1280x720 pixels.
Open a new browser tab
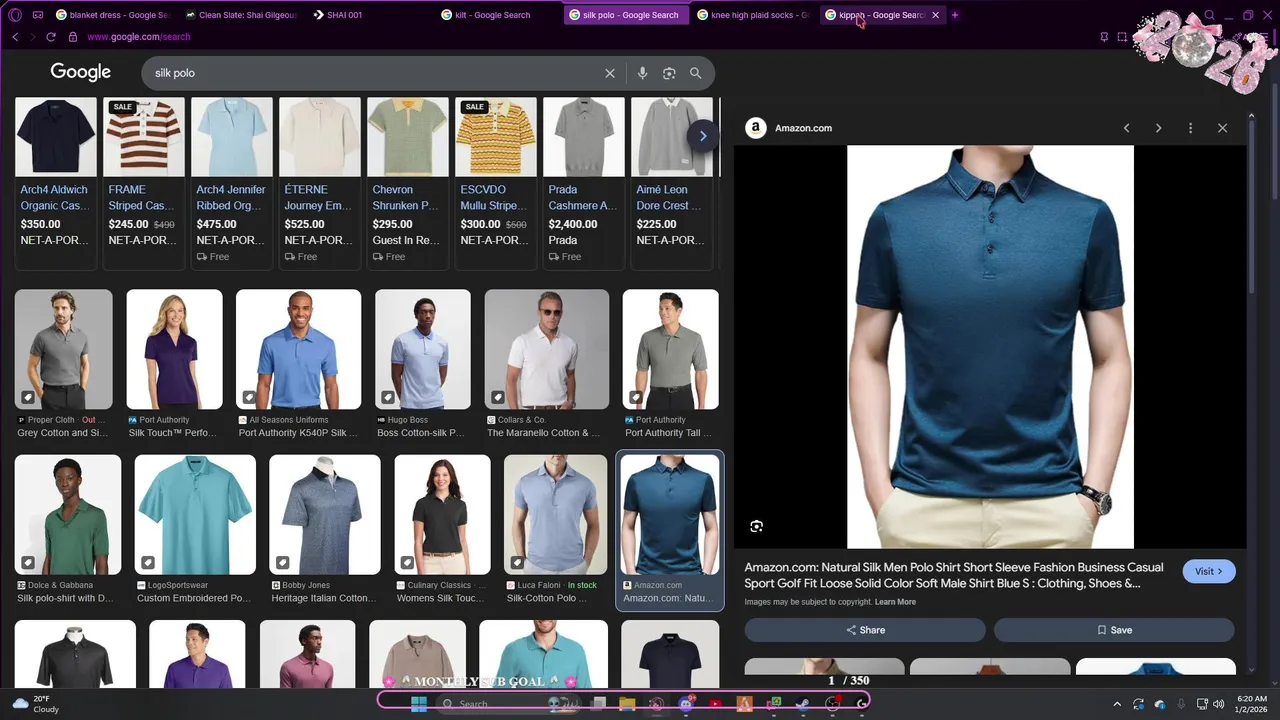pos(955,15)
